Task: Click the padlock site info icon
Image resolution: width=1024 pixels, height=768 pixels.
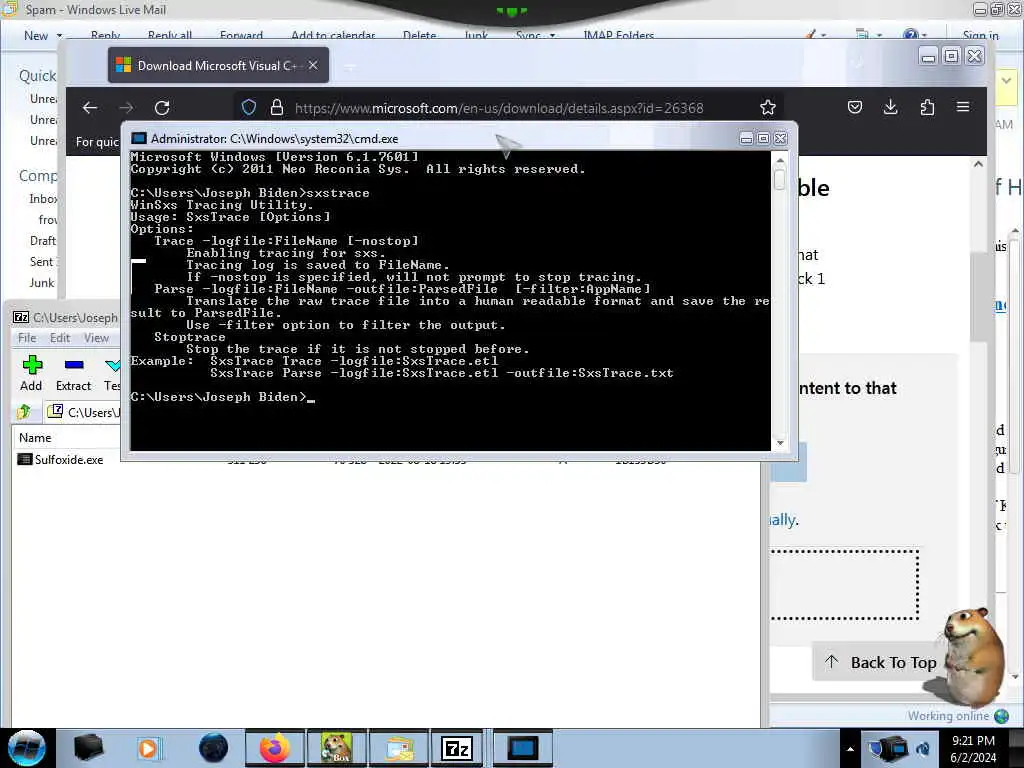Action: [277, 108]
